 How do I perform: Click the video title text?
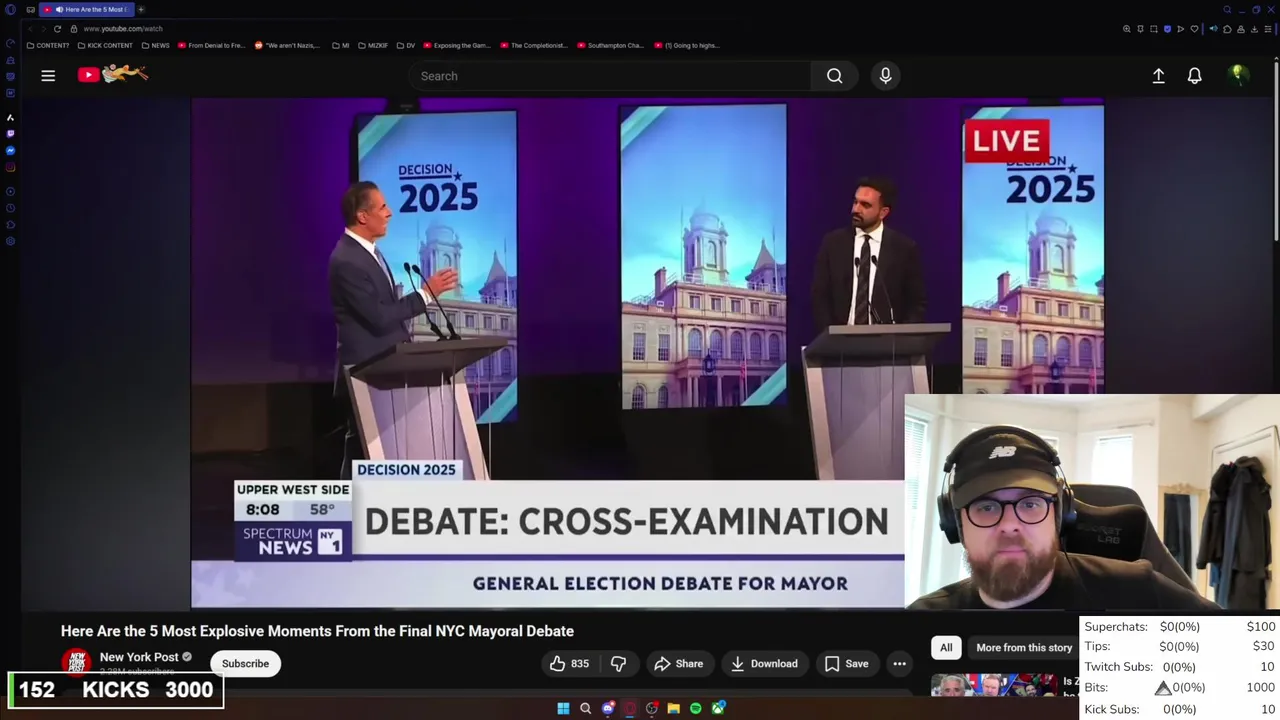tap(317, 631)
